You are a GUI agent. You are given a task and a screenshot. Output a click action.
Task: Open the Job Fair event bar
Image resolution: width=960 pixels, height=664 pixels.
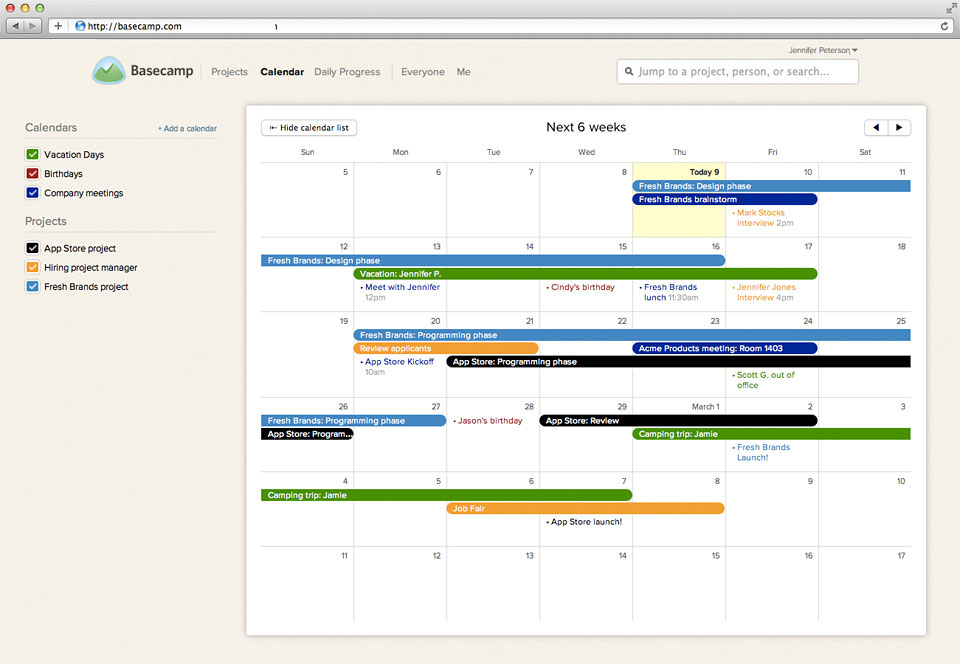[x=585, y=508]
